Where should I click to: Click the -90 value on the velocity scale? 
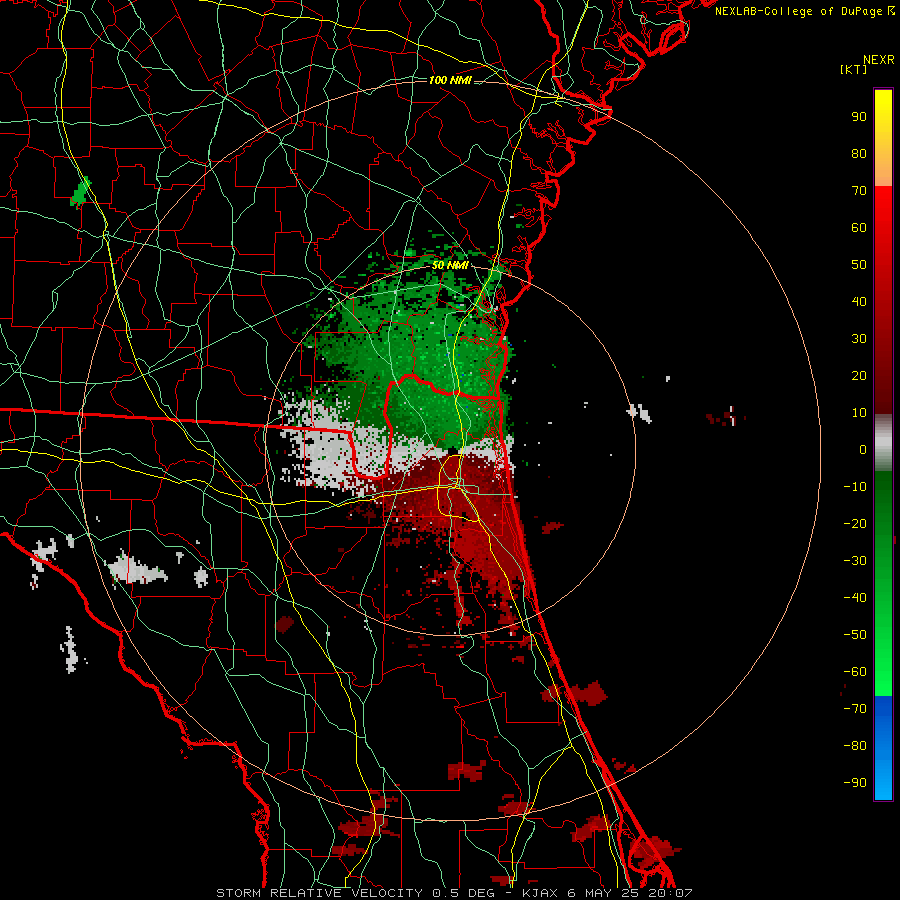point(855,782)
